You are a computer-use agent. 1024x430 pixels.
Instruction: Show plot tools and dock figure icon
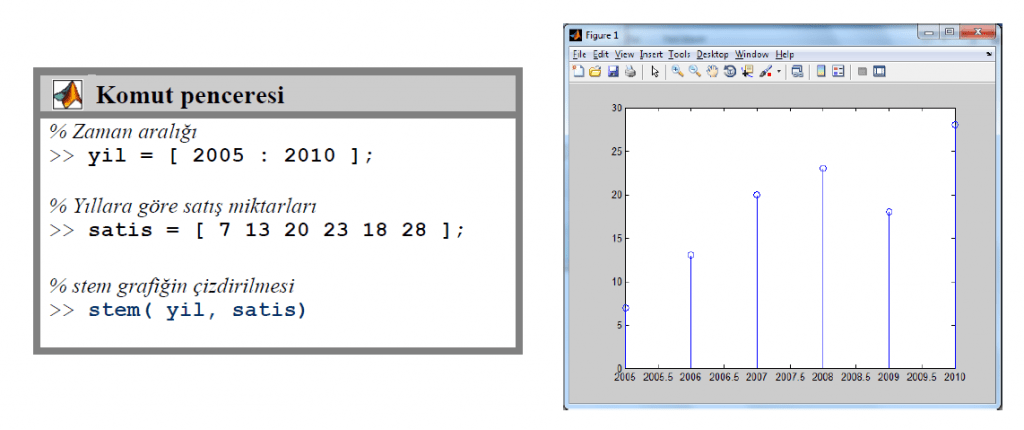(879, 71)
